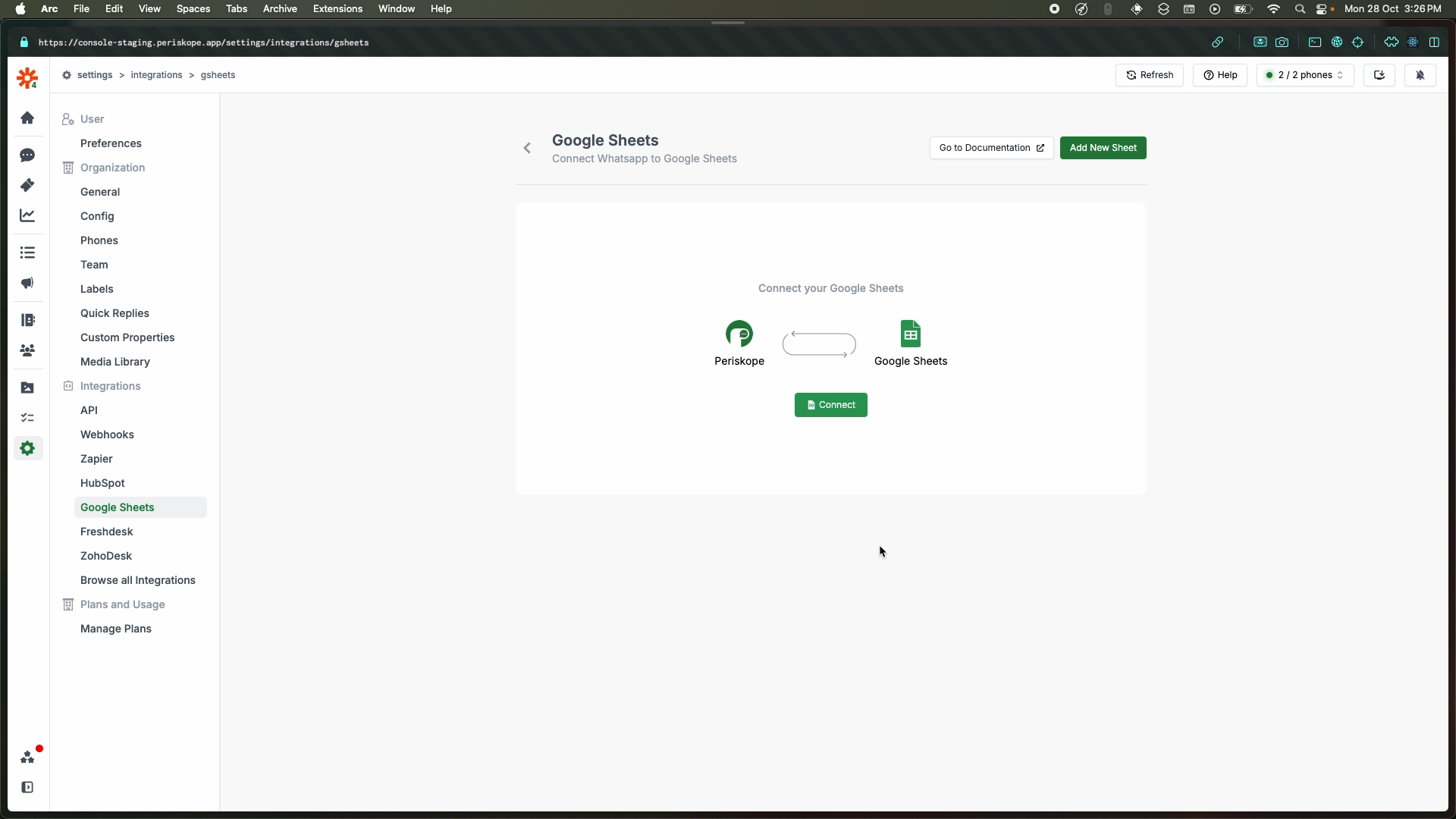Click the link icon in Arc address bar
The image size is (1456, 819).
pyautogui.click(x=1217, y=42)
